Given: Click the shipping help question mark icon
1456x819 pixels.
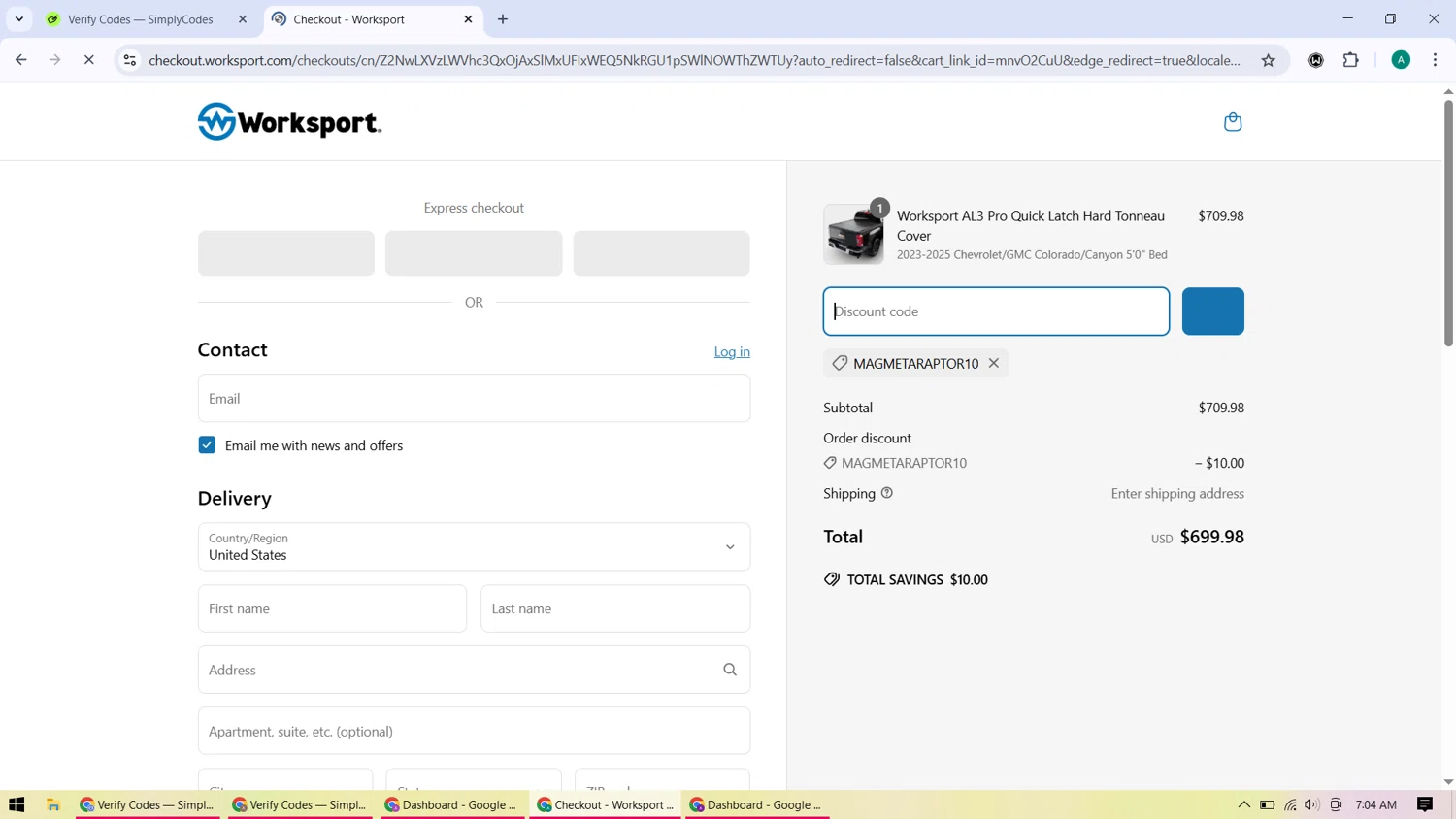Looking at the screenshot, I should click(886, 493).
